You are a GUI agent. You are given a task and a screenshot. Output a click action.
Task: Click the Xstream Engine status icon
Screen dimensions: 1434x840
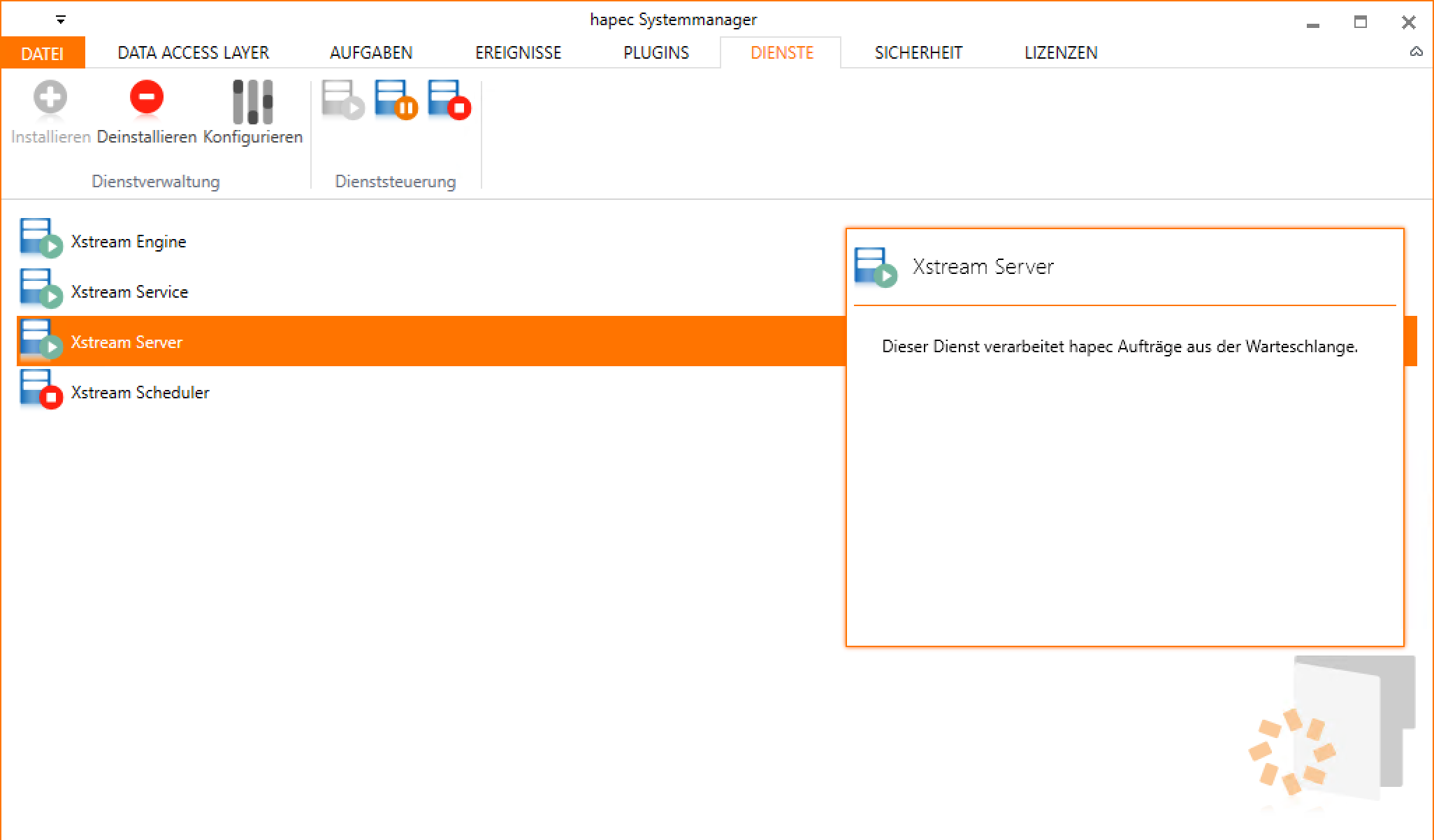[41, 239]
